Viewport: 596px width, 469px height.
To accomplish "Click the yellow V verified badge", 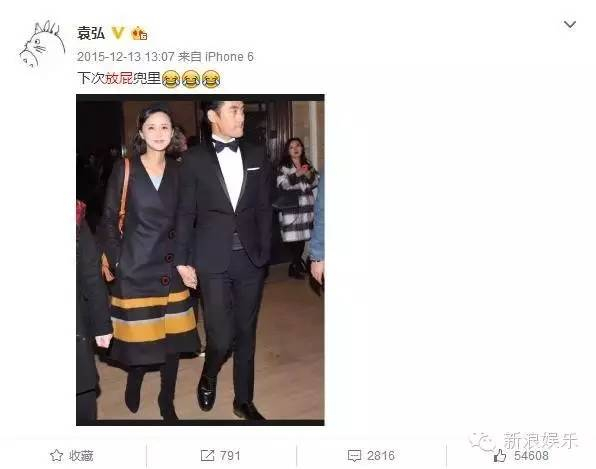I will coord(118,33).
